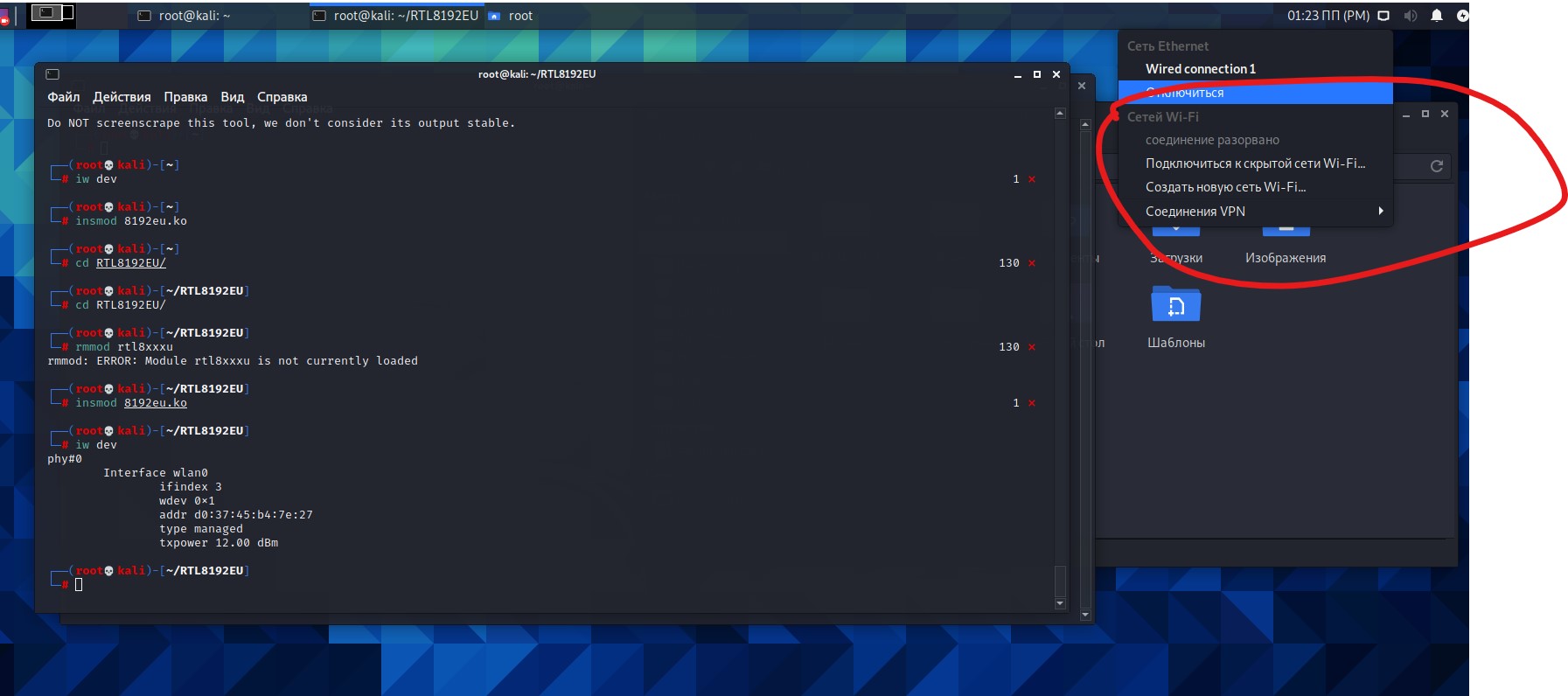Viewport: 1568px width, 696px height.
Task: Click the volume speaker icon
Action: [x=1410, y=16]
